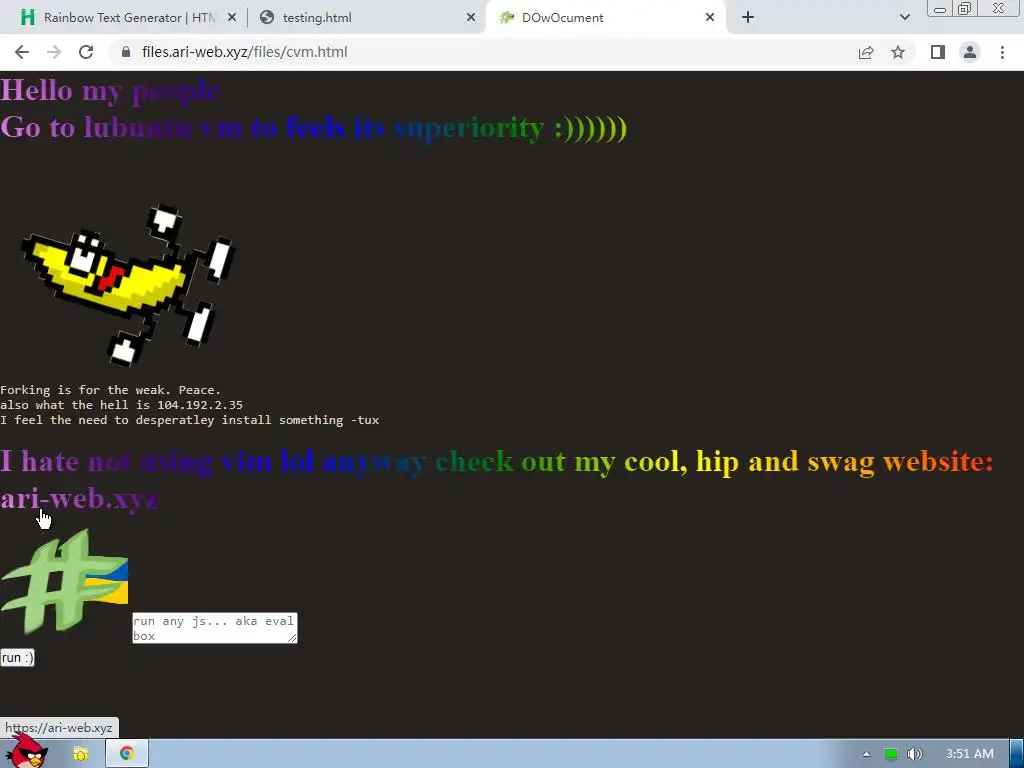
Task: Click the 'Hello my people' heading
Action: coord(110,89)
